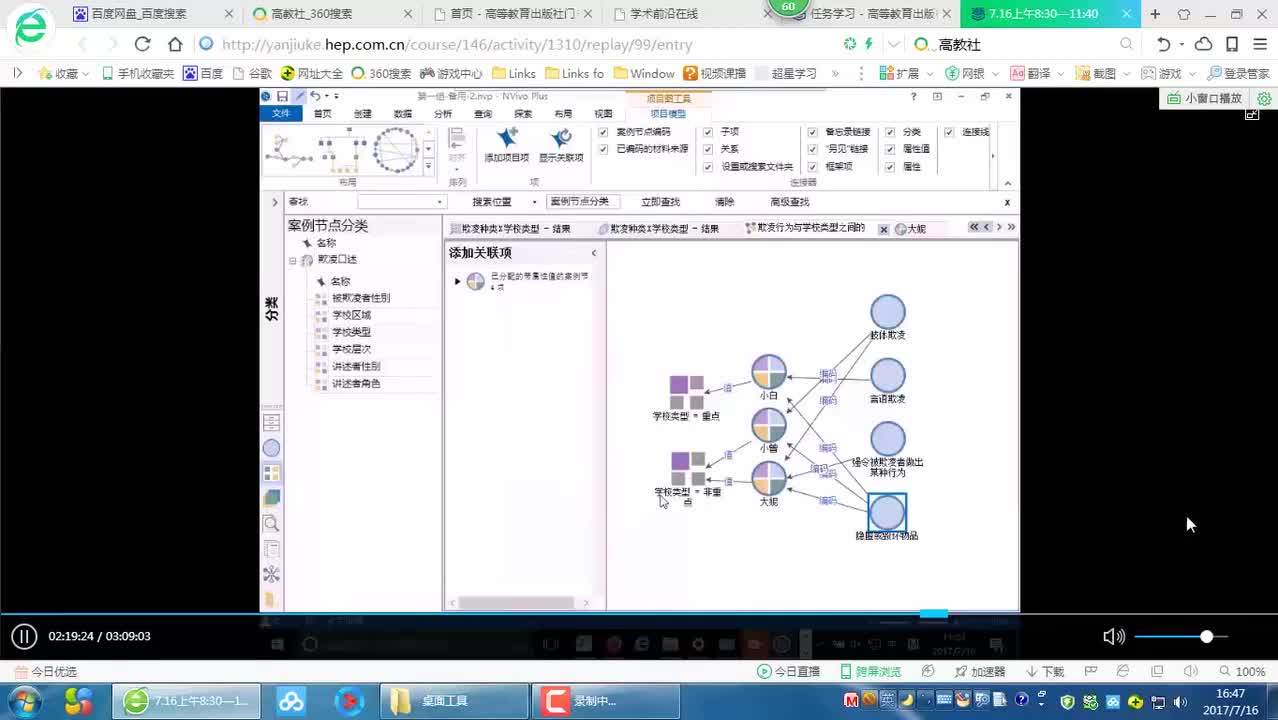Click the 学校类型 = 重点 attribute value icon
Viewport: 1278px width, 720px height.
(x=686, y=392)
